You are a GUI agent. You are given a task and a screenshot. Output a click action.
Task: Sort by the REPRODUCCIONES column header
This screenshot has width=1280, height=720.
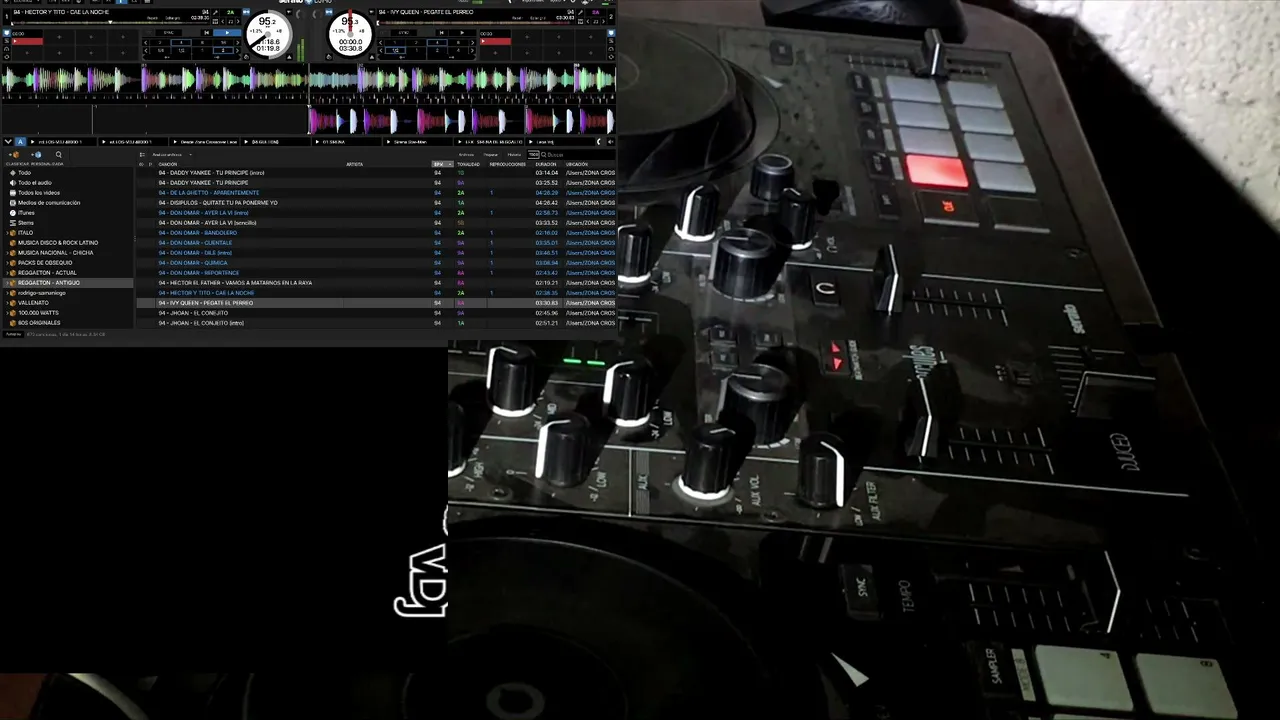coord(509,164)
